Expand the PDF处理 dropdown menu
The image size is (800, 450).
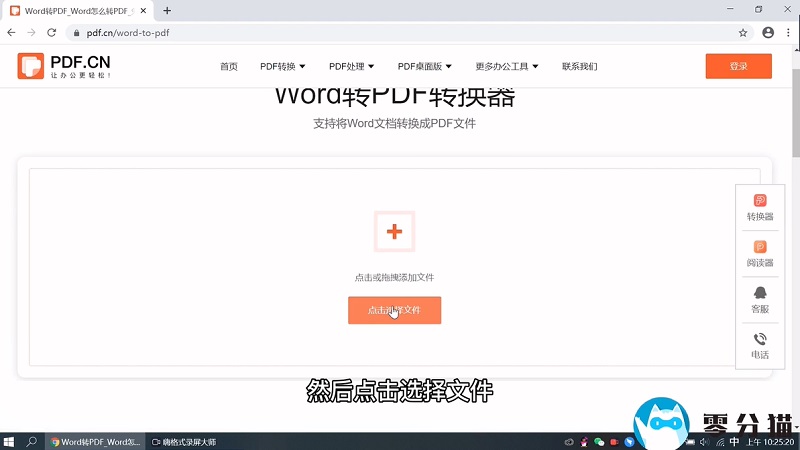[351, 67]
